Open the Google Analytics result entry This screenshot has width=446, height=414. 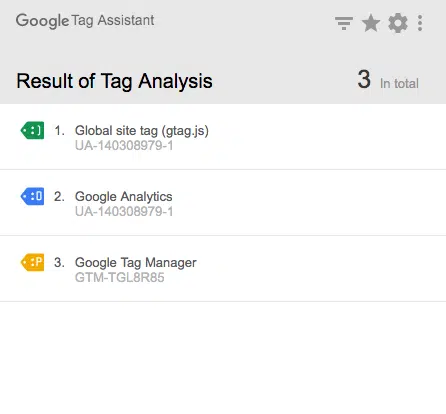(x=223, y=203)
